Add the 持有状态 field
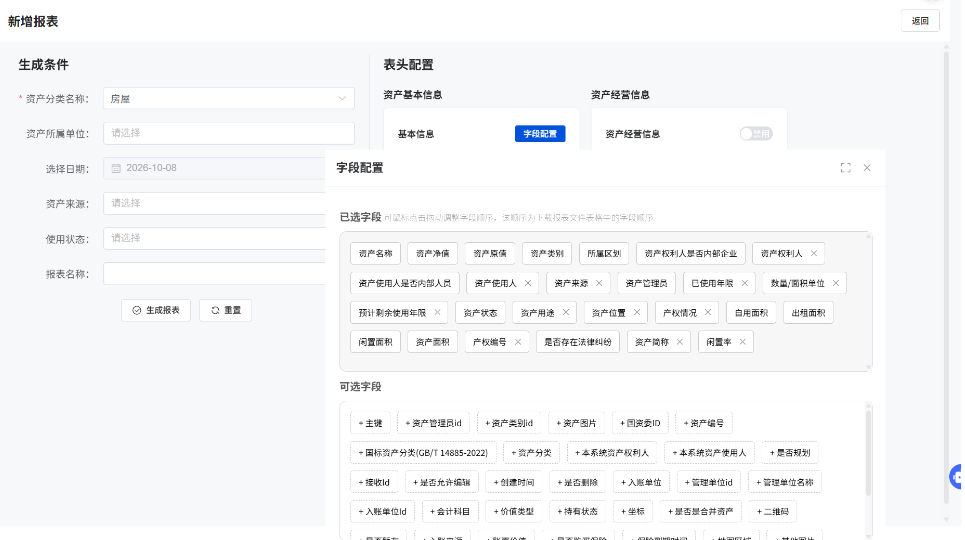The height and width of the screenshot is (540, 965). coord(577,512)
